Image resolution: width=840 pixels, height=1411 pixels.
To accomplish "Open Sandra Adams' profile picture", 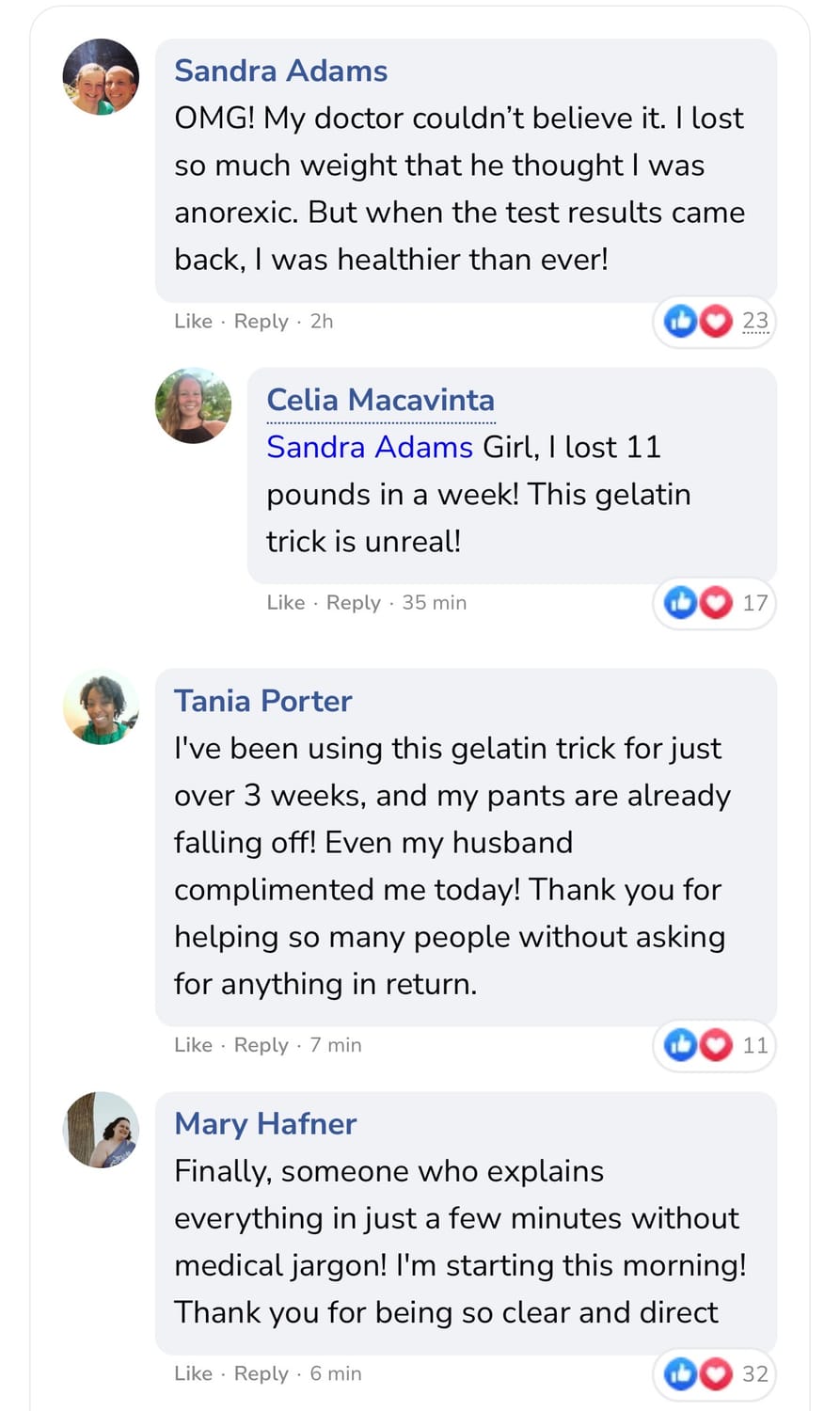I will (101, 77).
